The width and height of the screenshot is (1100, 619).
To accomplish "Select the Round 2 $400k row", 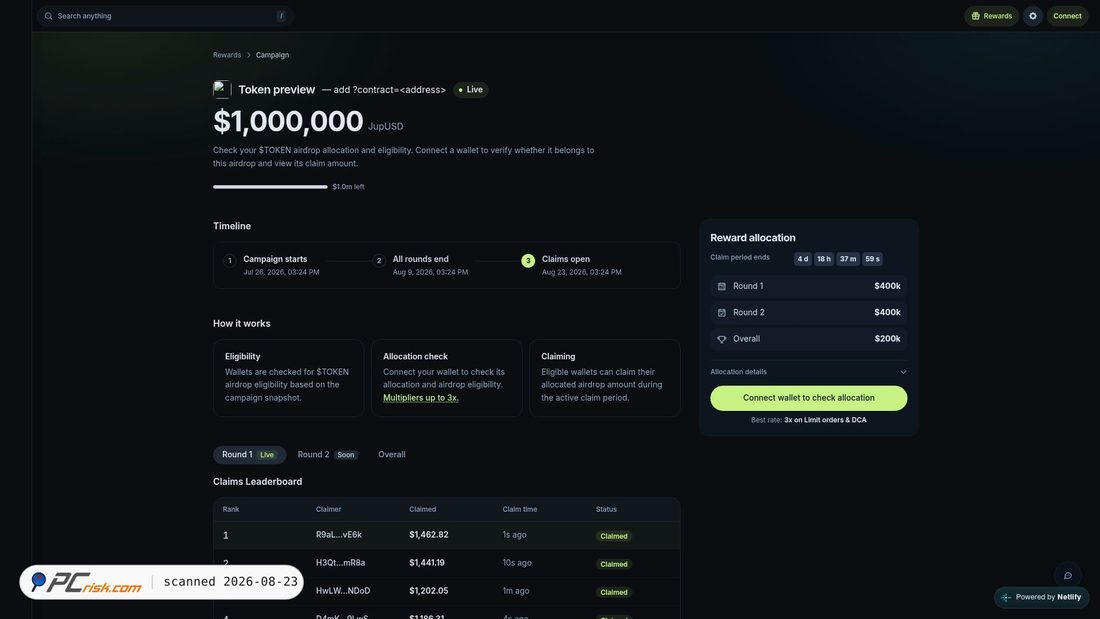I will [808, 312].
